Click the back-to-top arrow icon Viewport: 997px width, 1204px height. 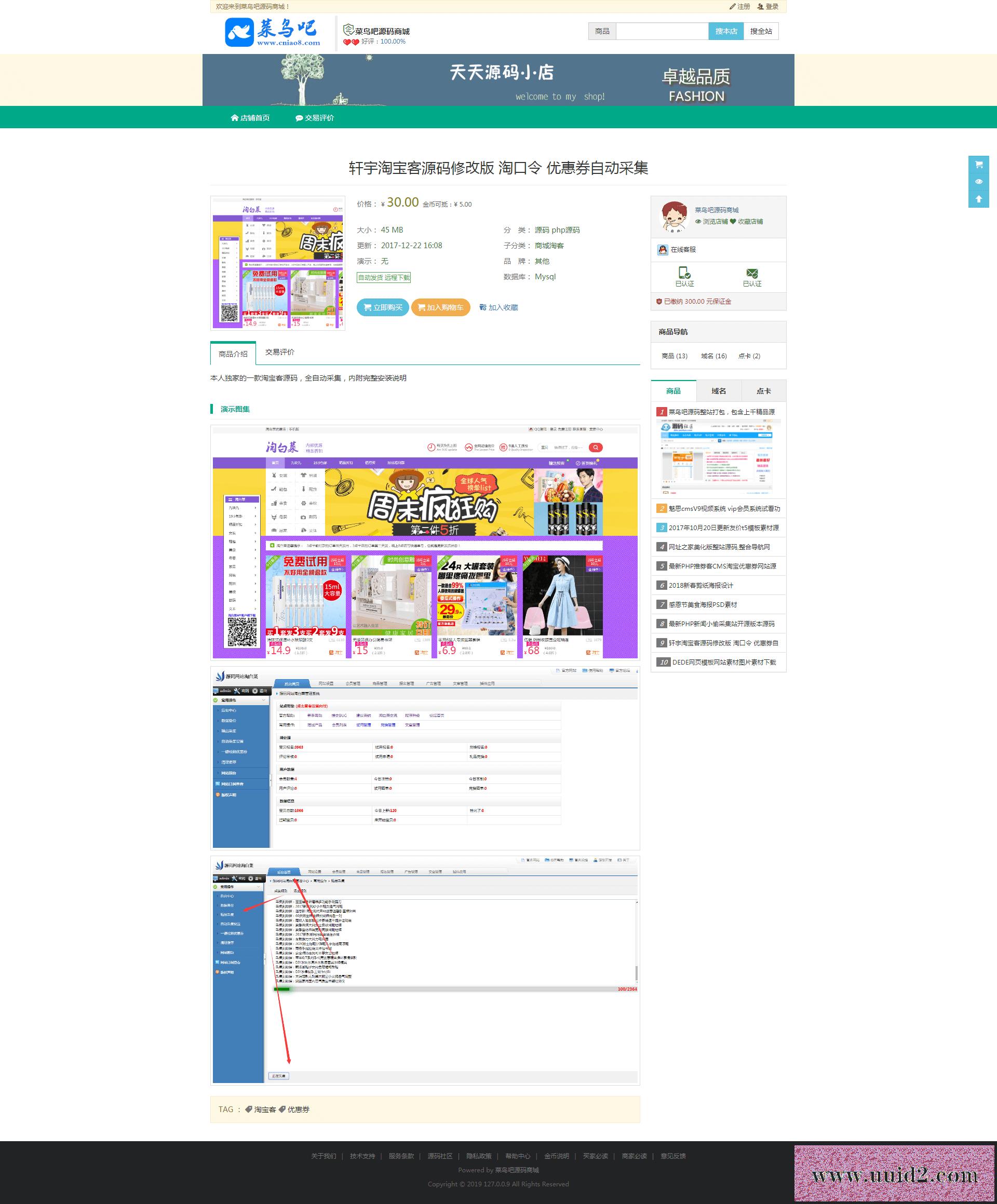tap(979, 199)
